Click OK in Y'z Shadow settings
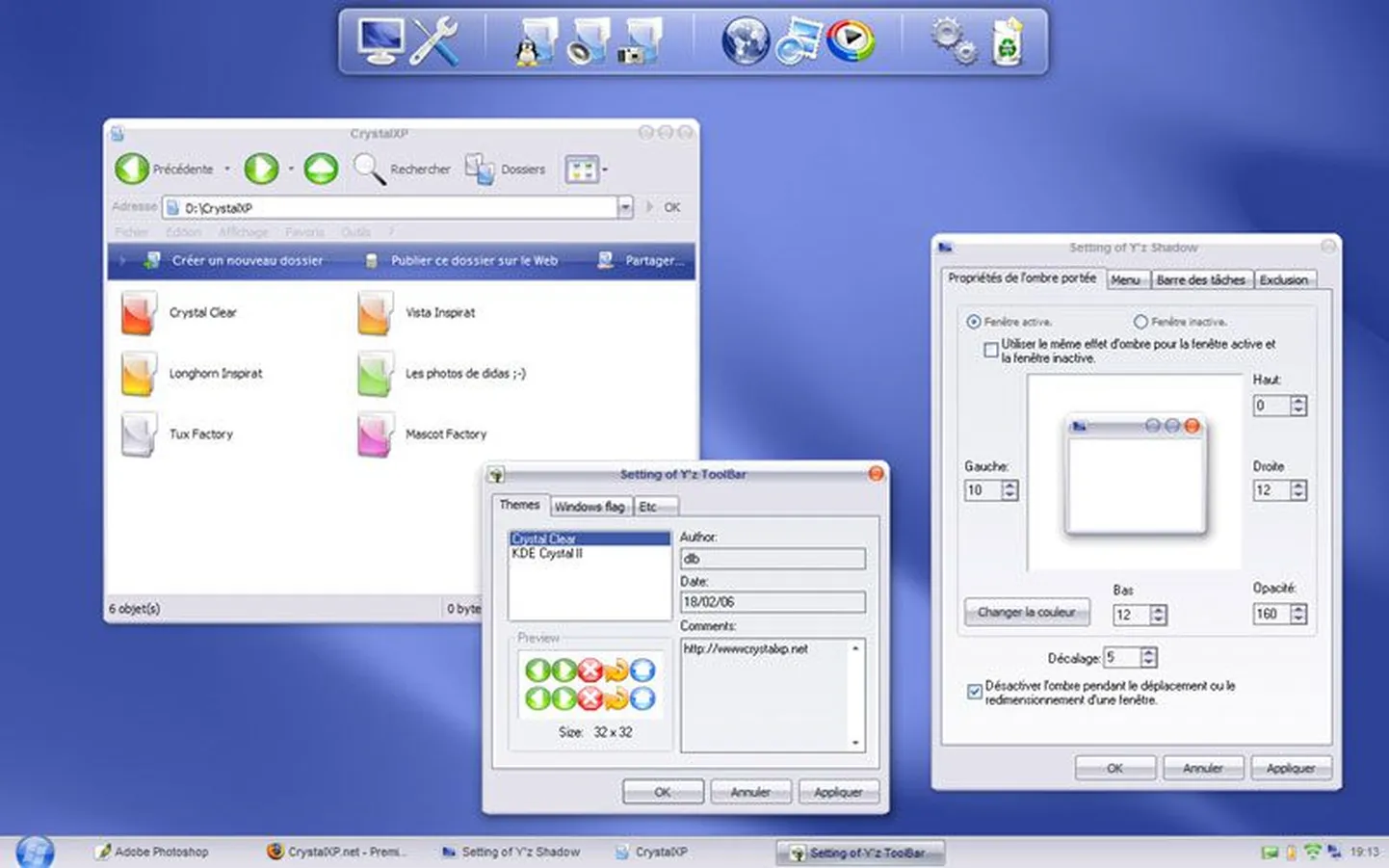 point(1114,769)
